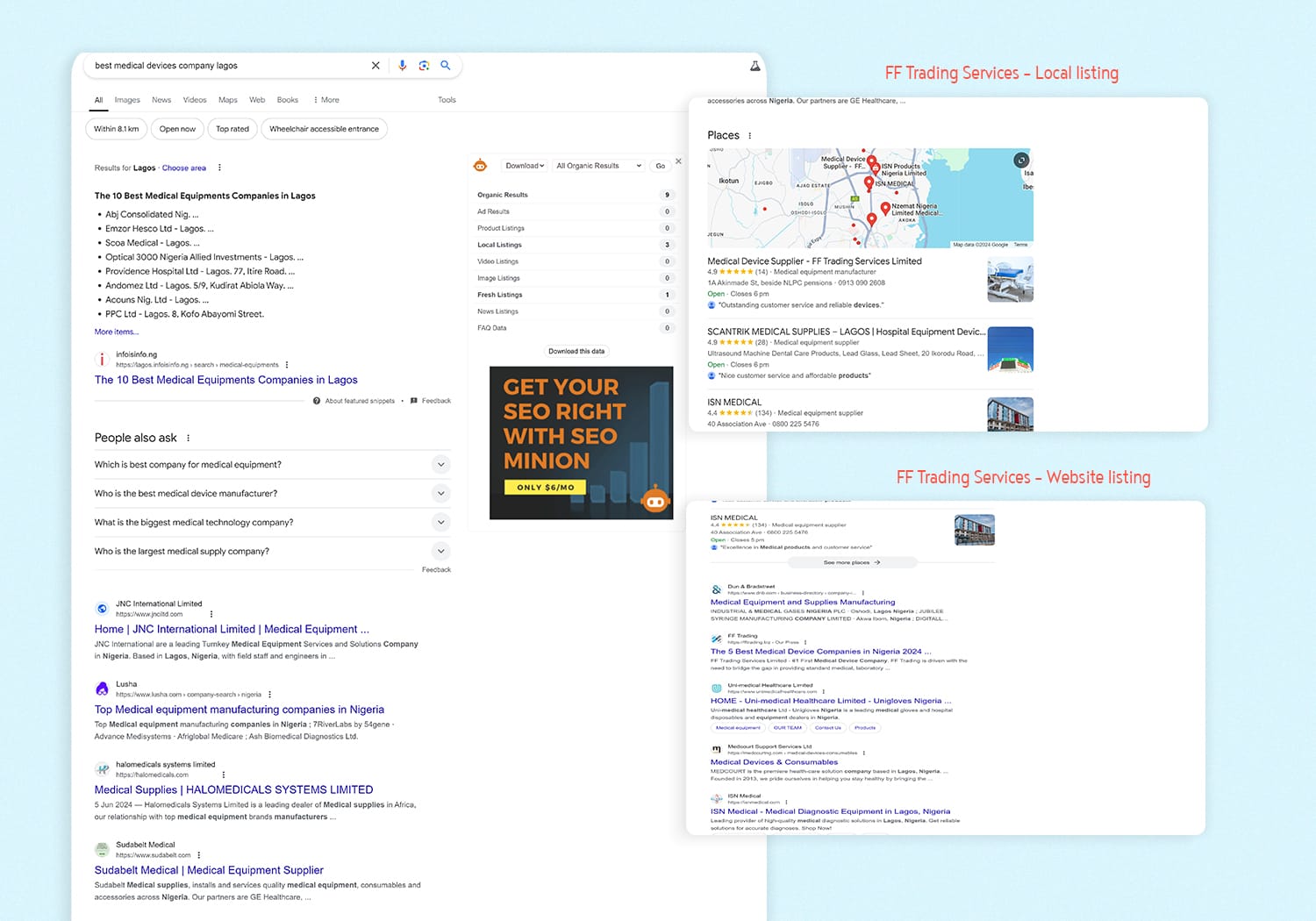Clear the search box with X icon
Image resolution: width=1316 pixels, height=921 pixels.
pos(375,66)
